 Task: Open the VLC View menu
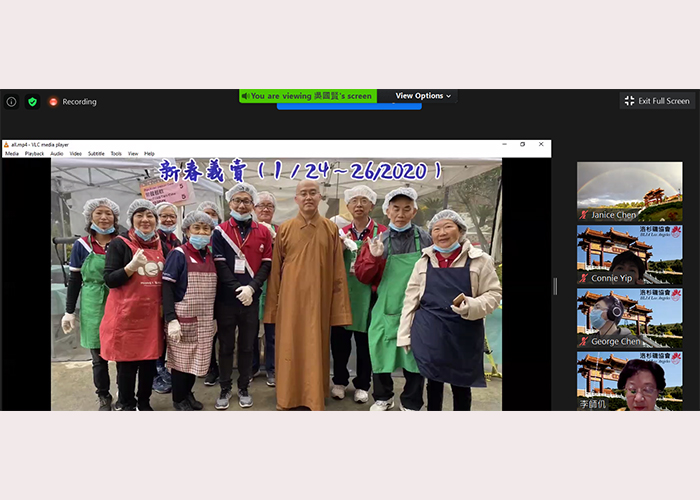tap(133, 154)
